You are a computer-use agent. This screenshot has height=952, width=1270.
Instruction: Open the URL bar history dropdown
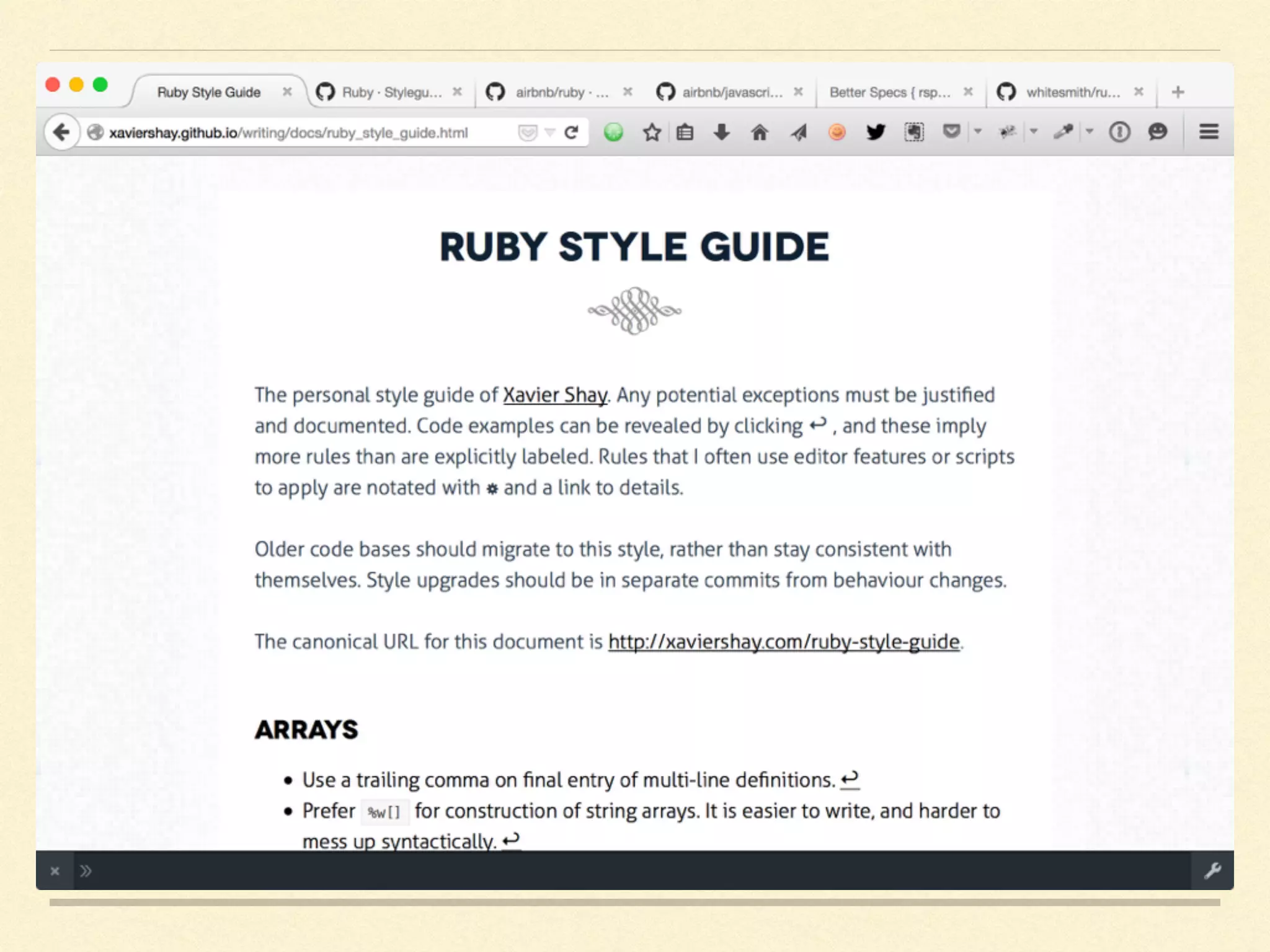[549, 132]
